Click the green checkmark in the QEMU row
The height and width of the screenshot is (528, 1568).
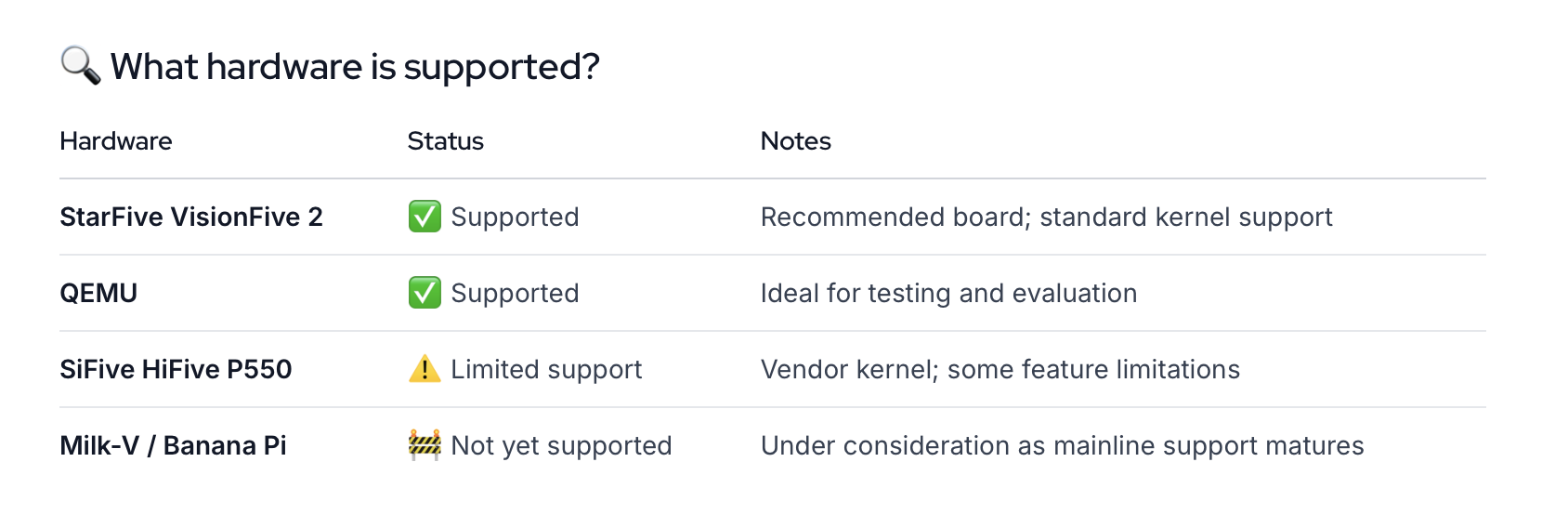coord(425,293)
